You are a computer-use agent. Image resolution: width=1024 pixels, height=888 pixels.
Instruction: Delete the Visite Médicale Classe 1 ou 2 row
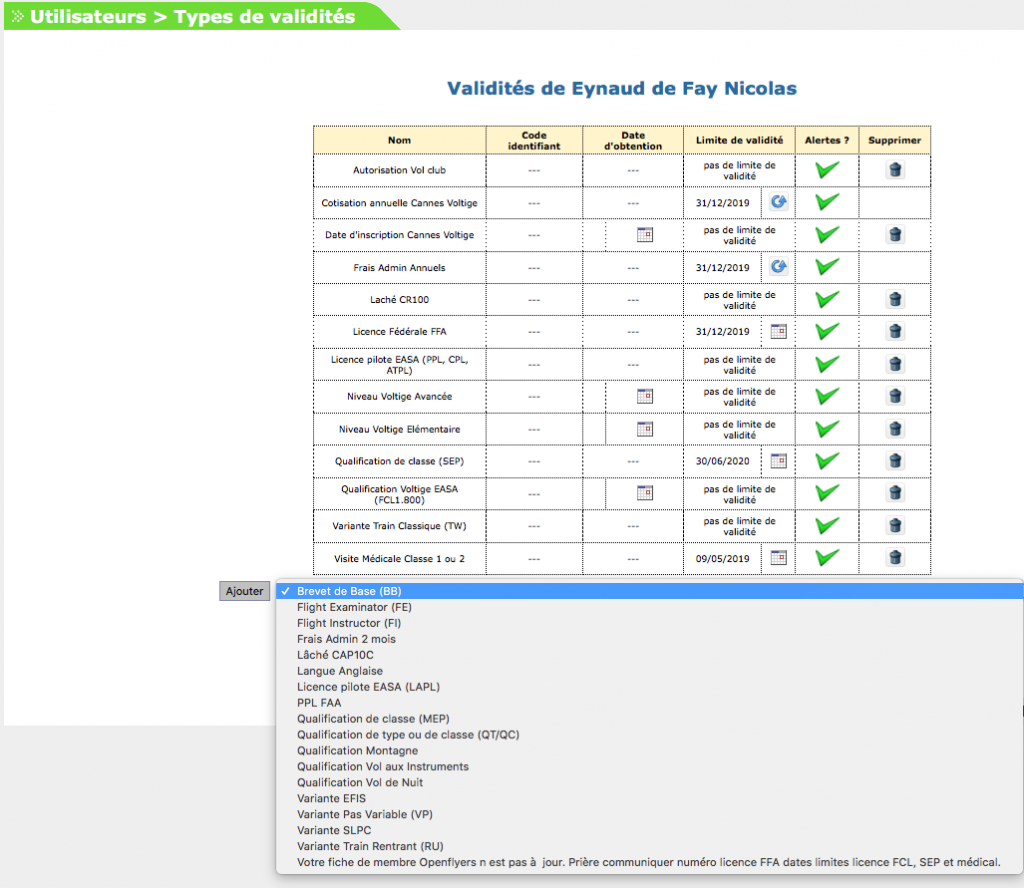click(895, 557)
